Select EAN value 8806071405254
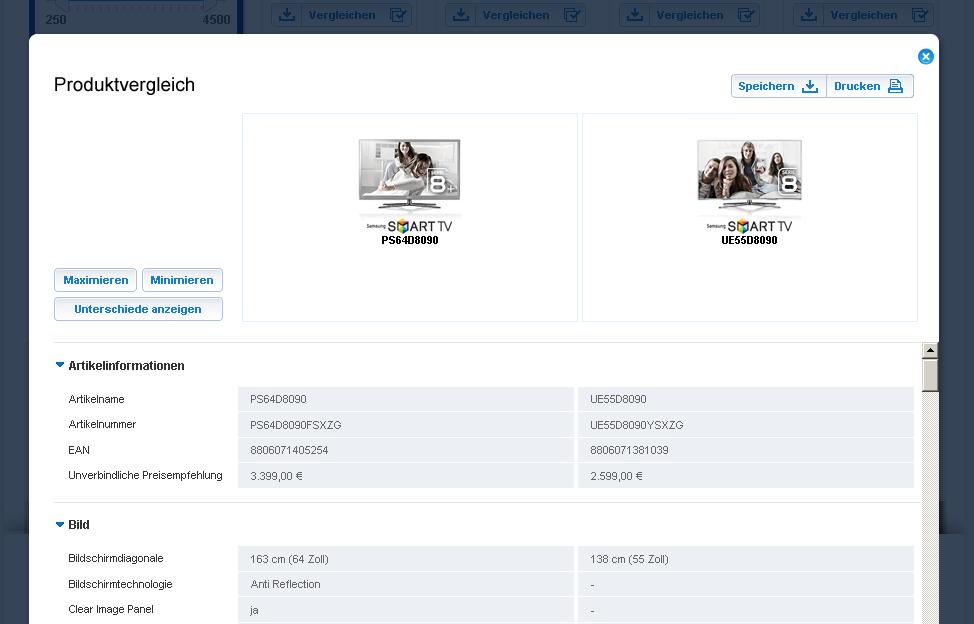974x624 pixels. click(289, 450)
